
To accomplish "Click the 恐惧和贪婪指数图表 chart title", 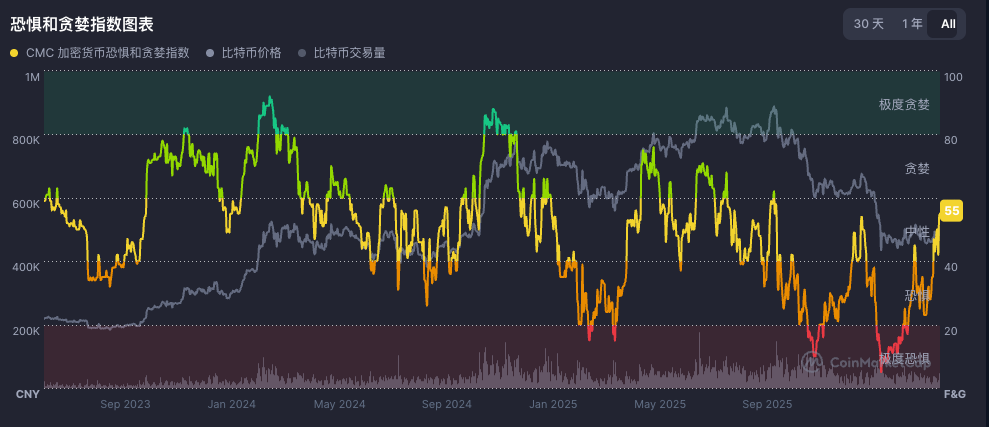I will [x=82, y=24].
